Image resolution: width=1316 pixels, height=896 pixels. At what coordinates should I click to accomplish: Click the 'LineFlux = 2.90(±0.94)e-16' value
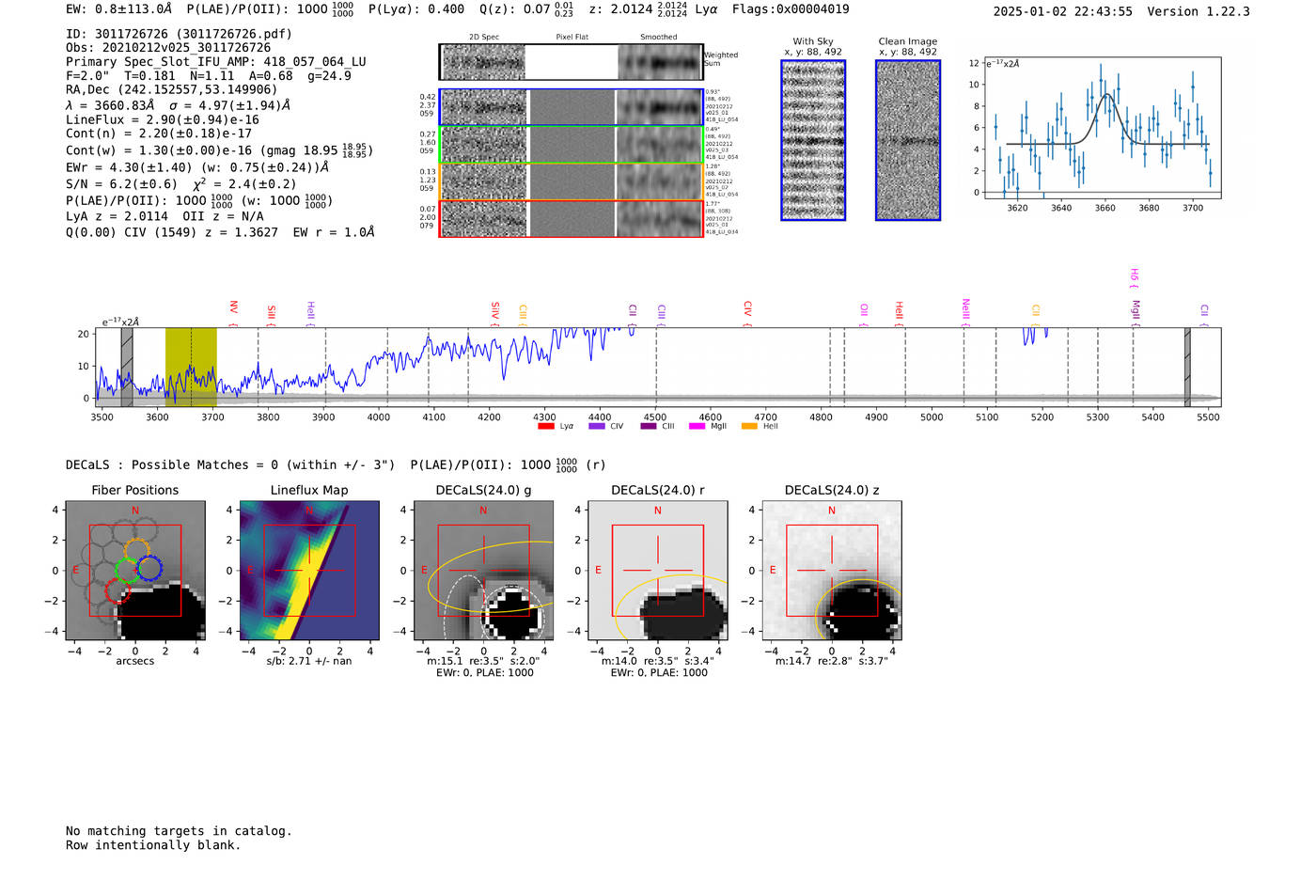point(163,119)
